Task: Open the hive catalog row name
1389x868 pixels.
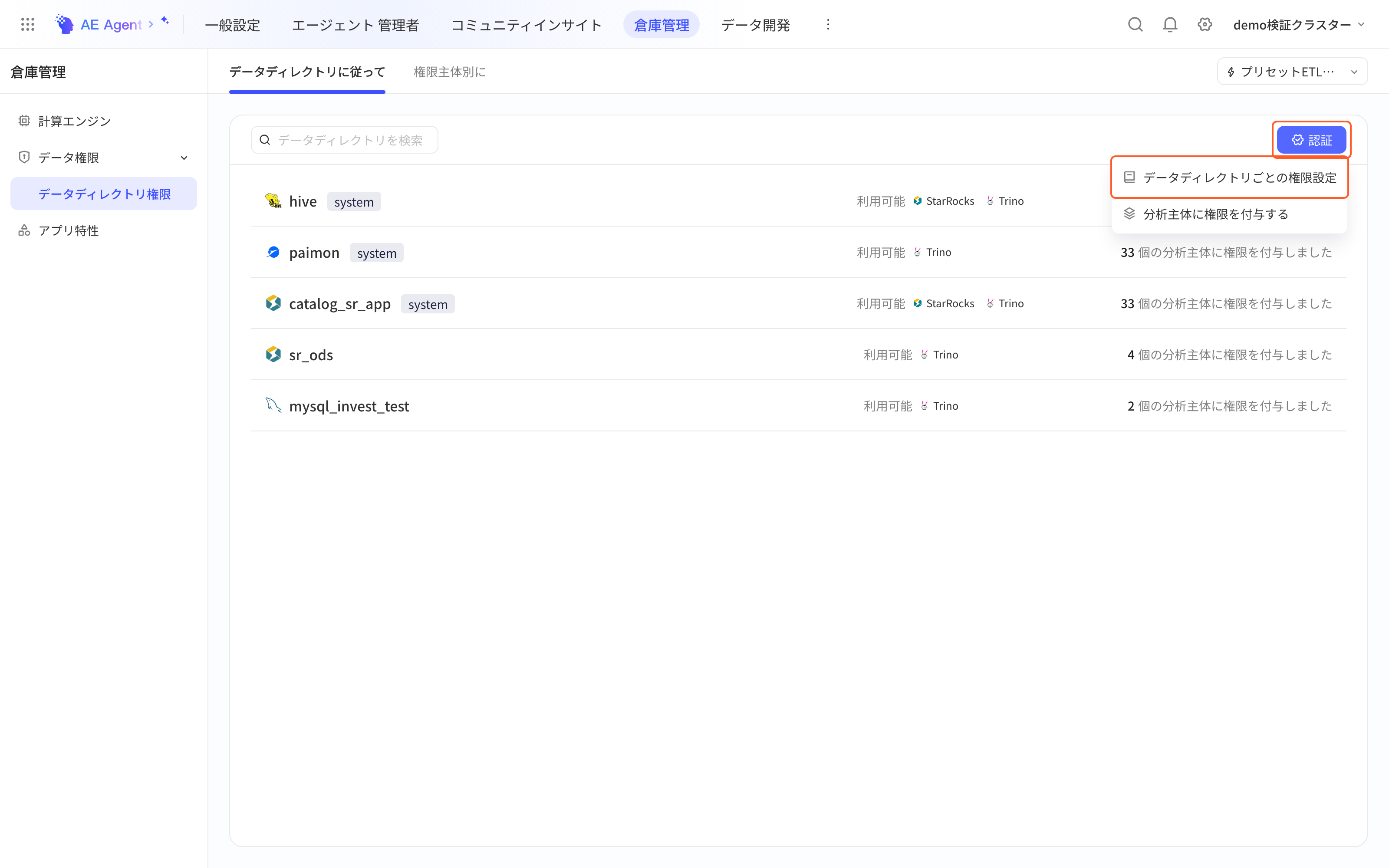Action: (303, 201)
